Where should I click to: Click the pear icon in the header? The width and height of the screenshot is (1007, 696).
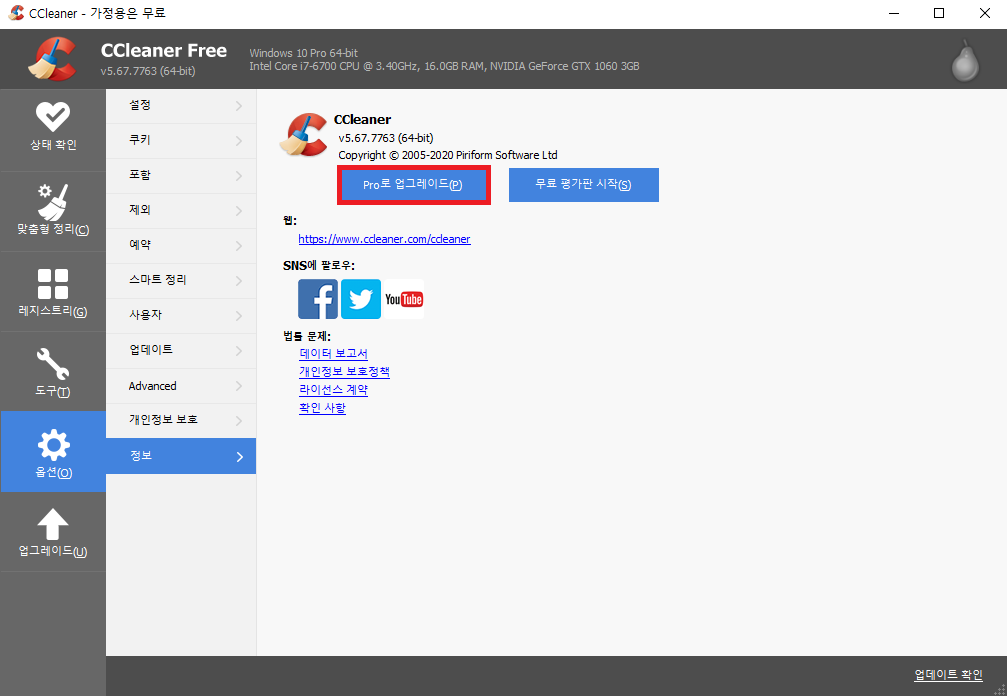pyautogui.click(x=965, y=61)
